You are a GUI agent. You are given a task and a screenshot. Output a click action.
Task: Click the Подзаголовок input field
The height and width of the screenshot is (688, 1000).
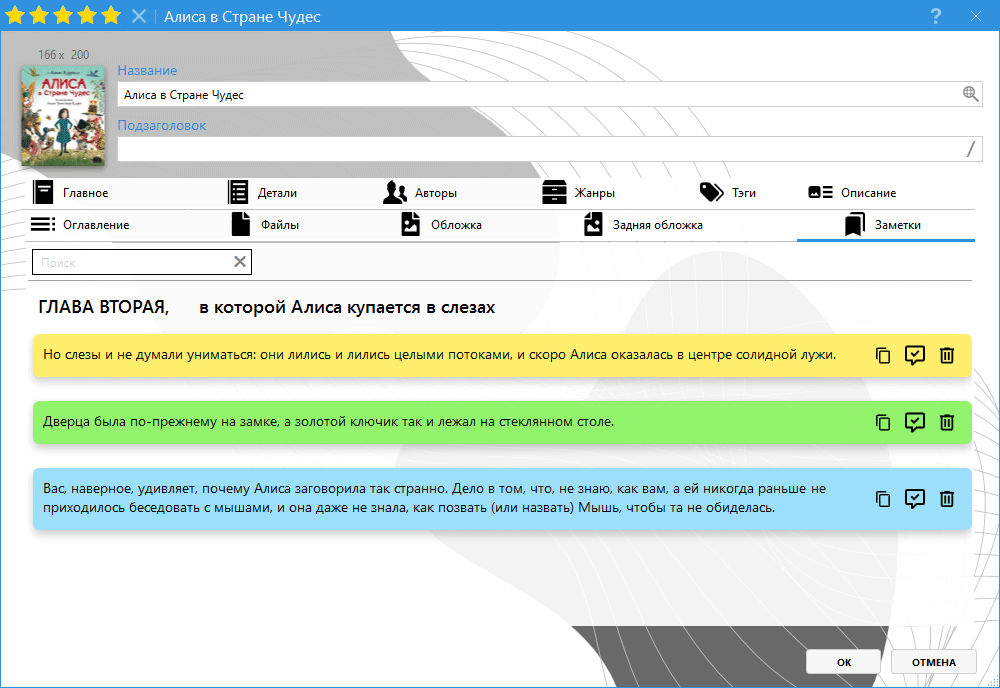[x=540, y=149]
